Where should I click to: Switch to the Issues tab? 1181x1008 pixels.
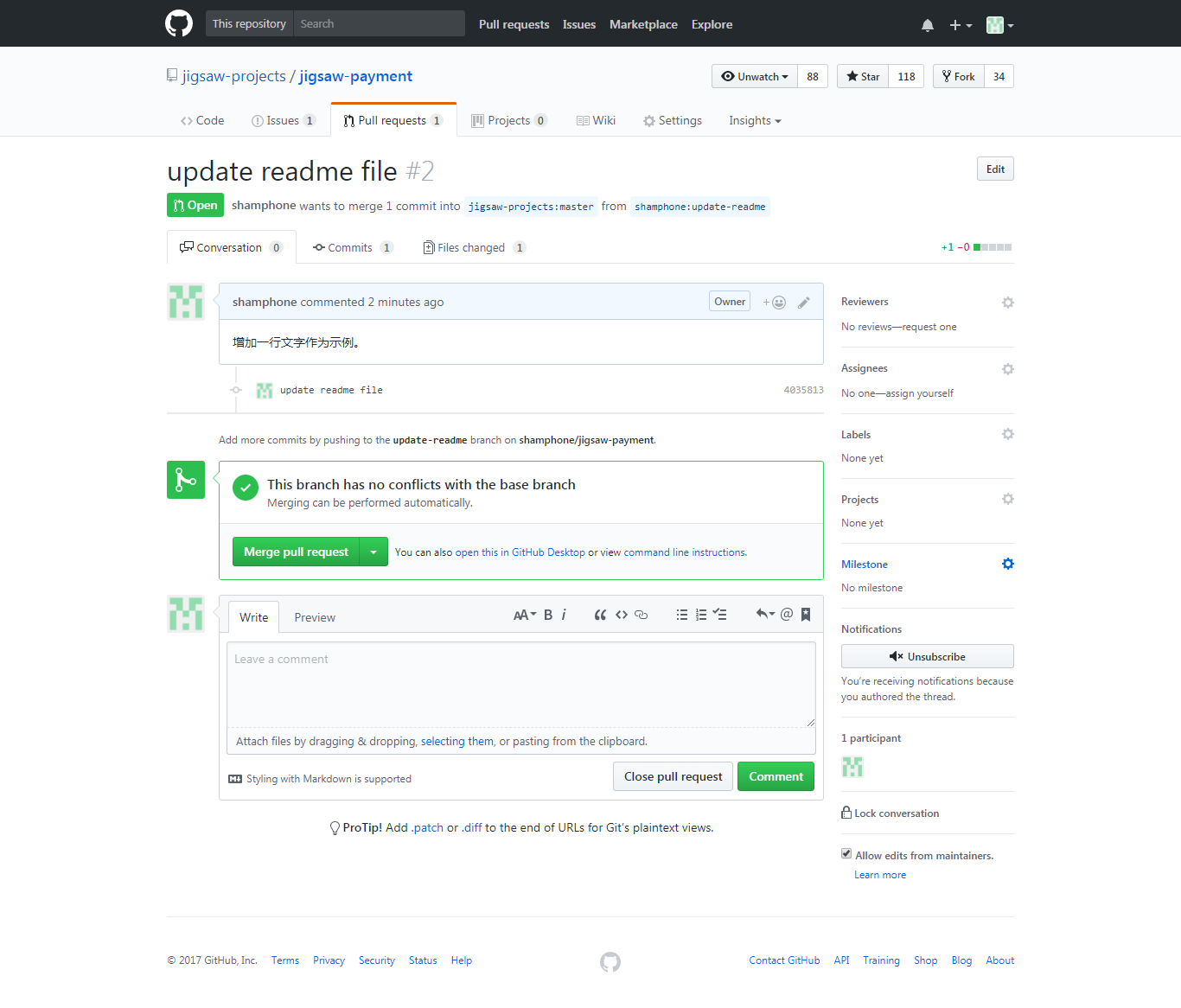(x=284, y=121)
